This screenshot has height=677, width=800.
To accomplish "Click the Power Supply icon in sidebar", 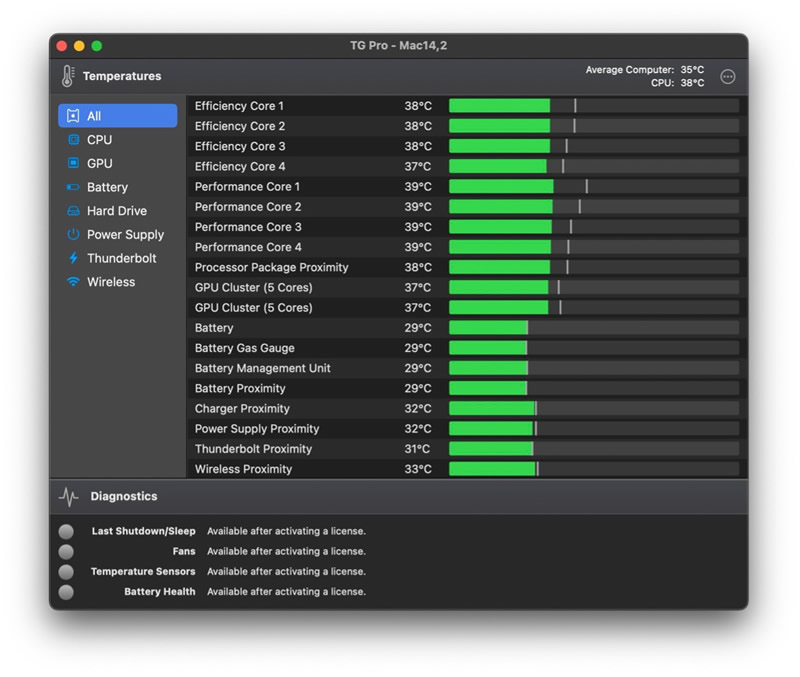I will coord(73,234).
